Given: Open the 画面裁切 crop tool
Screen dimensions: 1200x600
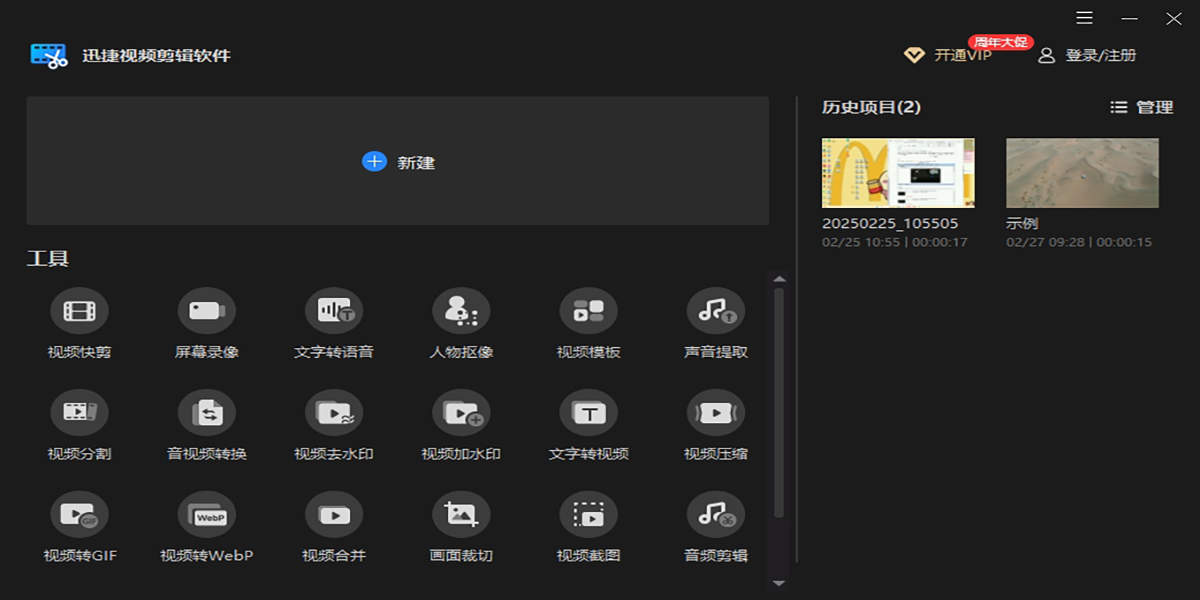Looking at the screenshot, I should point(461,515).
